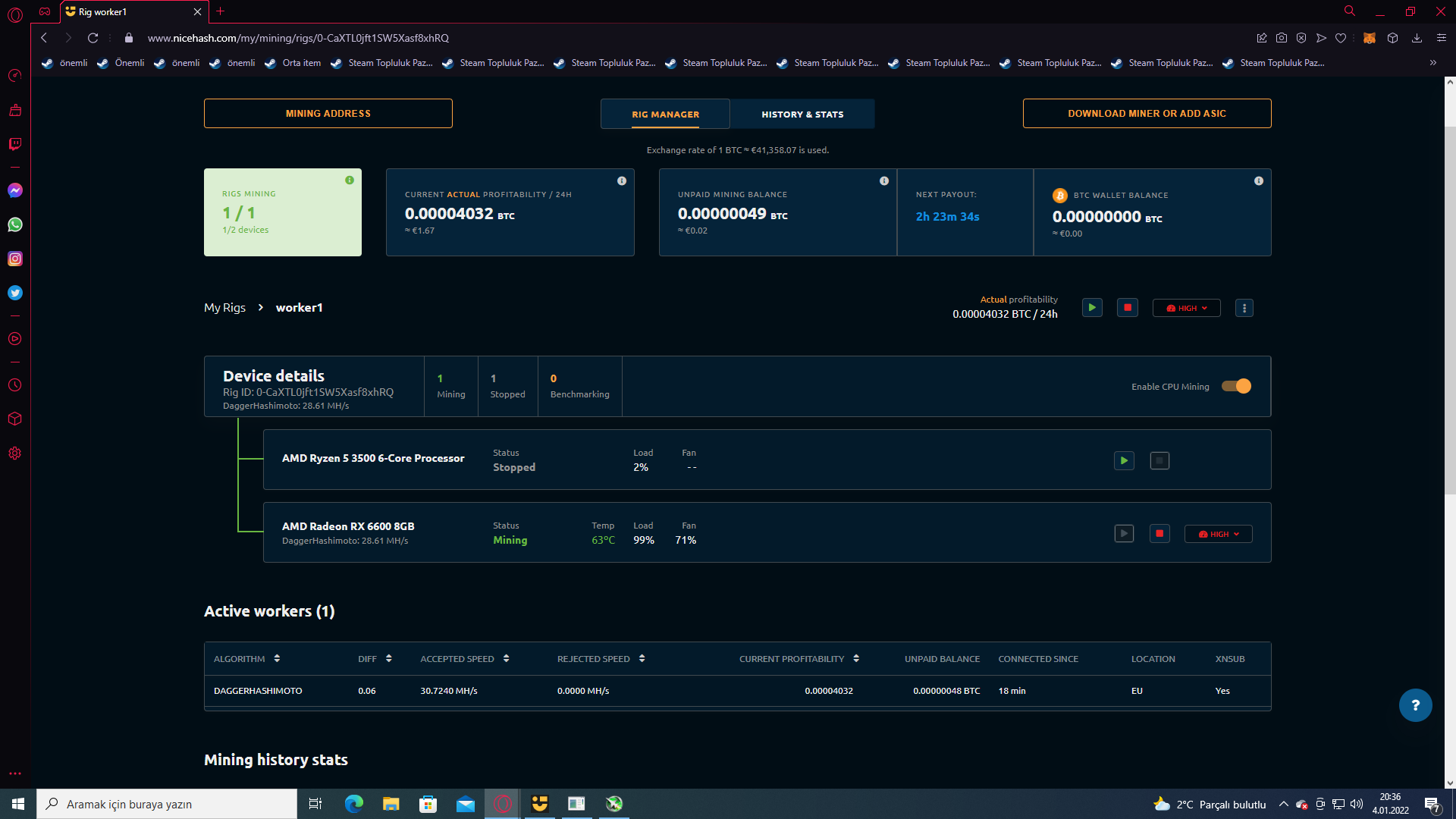The image size is (1456, 819).
Task: Open MetaMask fox extension
Action: click(x=1370, y=38)
